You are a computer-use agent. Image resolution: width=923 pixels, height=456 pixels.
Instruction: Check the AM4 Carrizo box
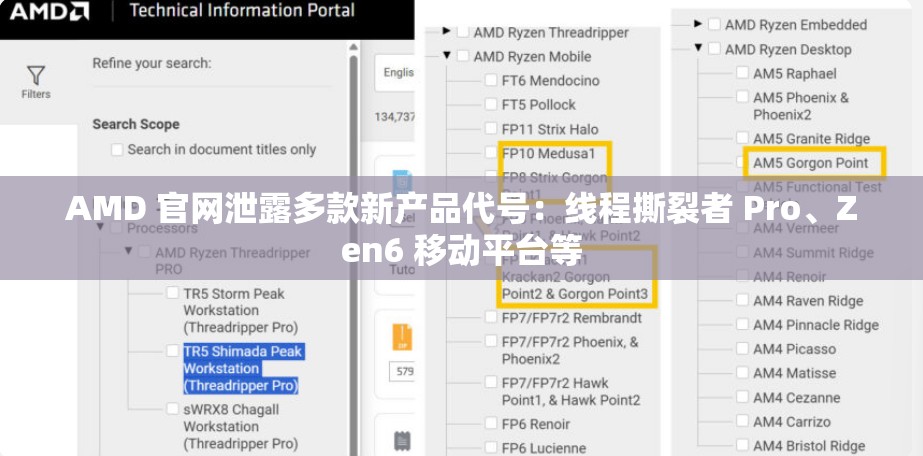742,421
